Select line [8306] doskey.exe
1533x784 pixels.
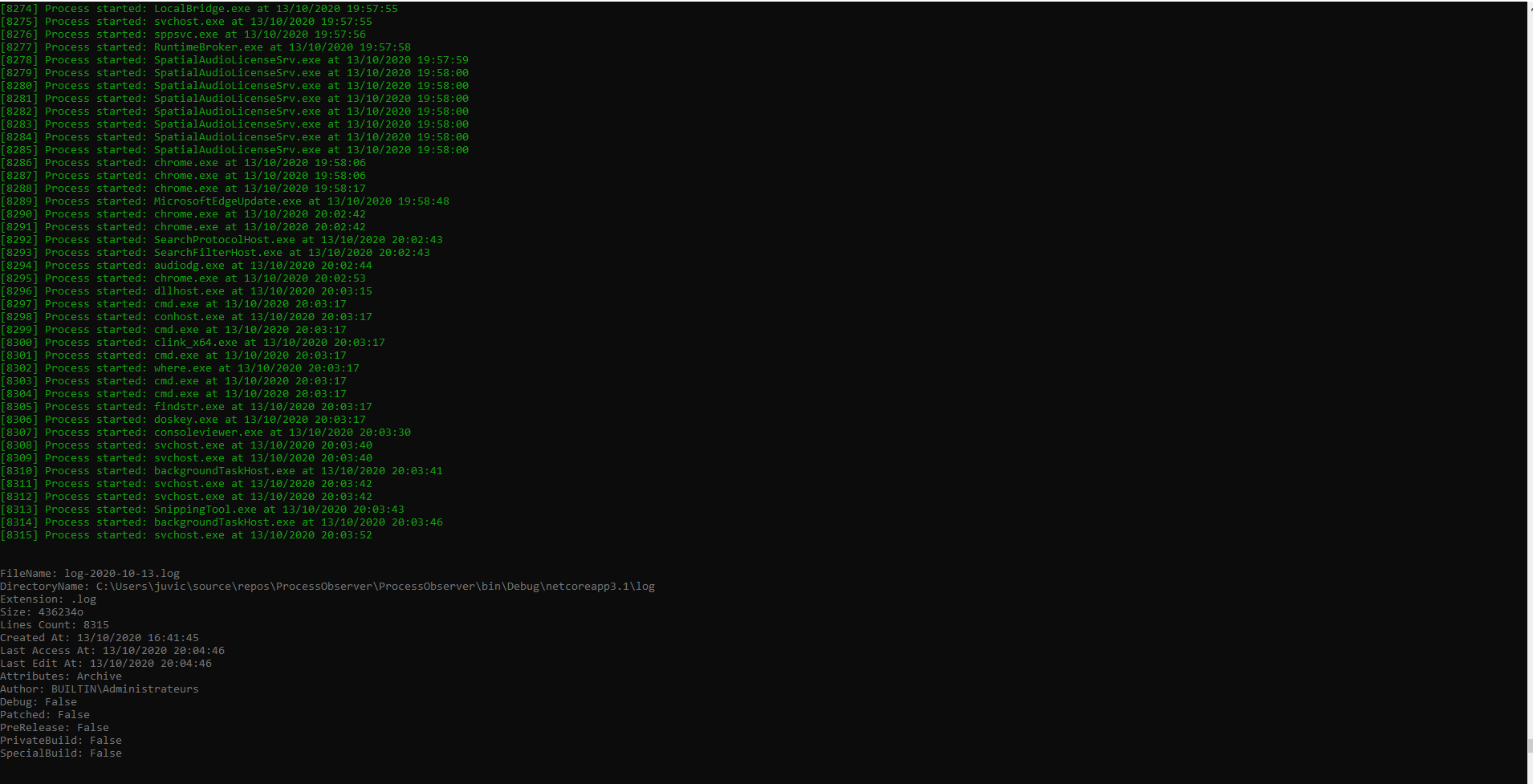183,420
